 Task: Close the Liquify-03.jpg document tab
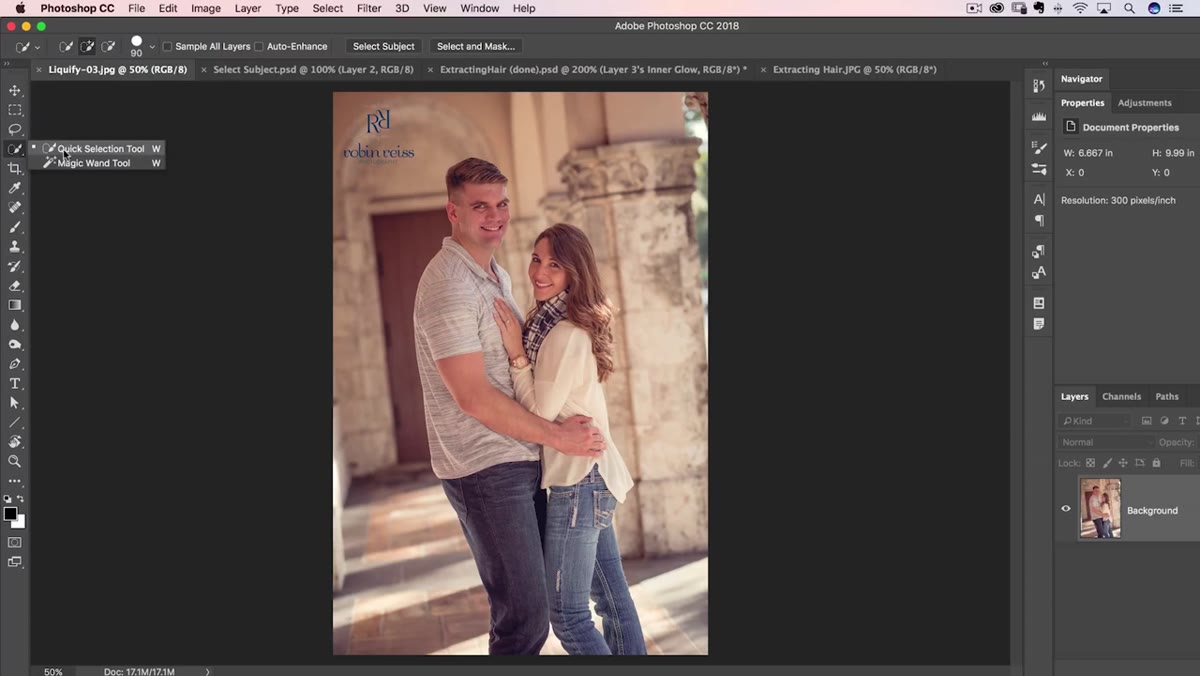[x=40, y=70]
